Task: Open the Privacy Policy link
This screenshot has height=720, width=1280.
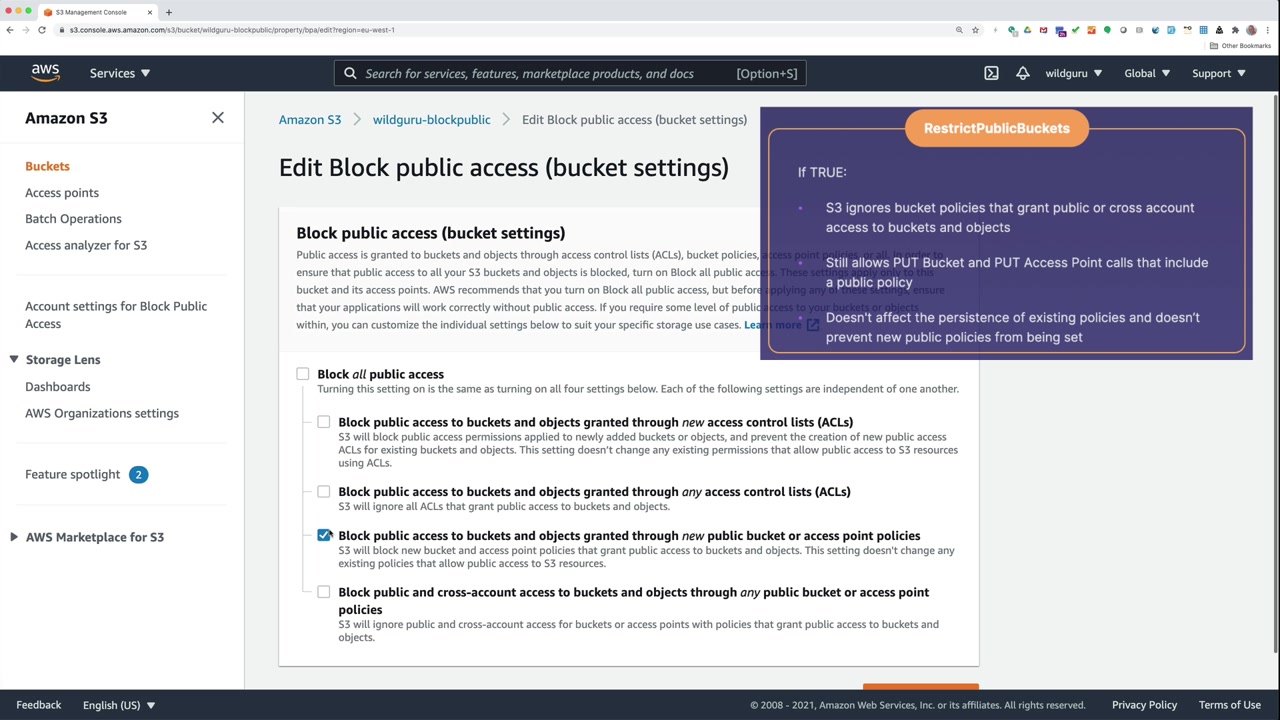Action: click(1144, 705)
